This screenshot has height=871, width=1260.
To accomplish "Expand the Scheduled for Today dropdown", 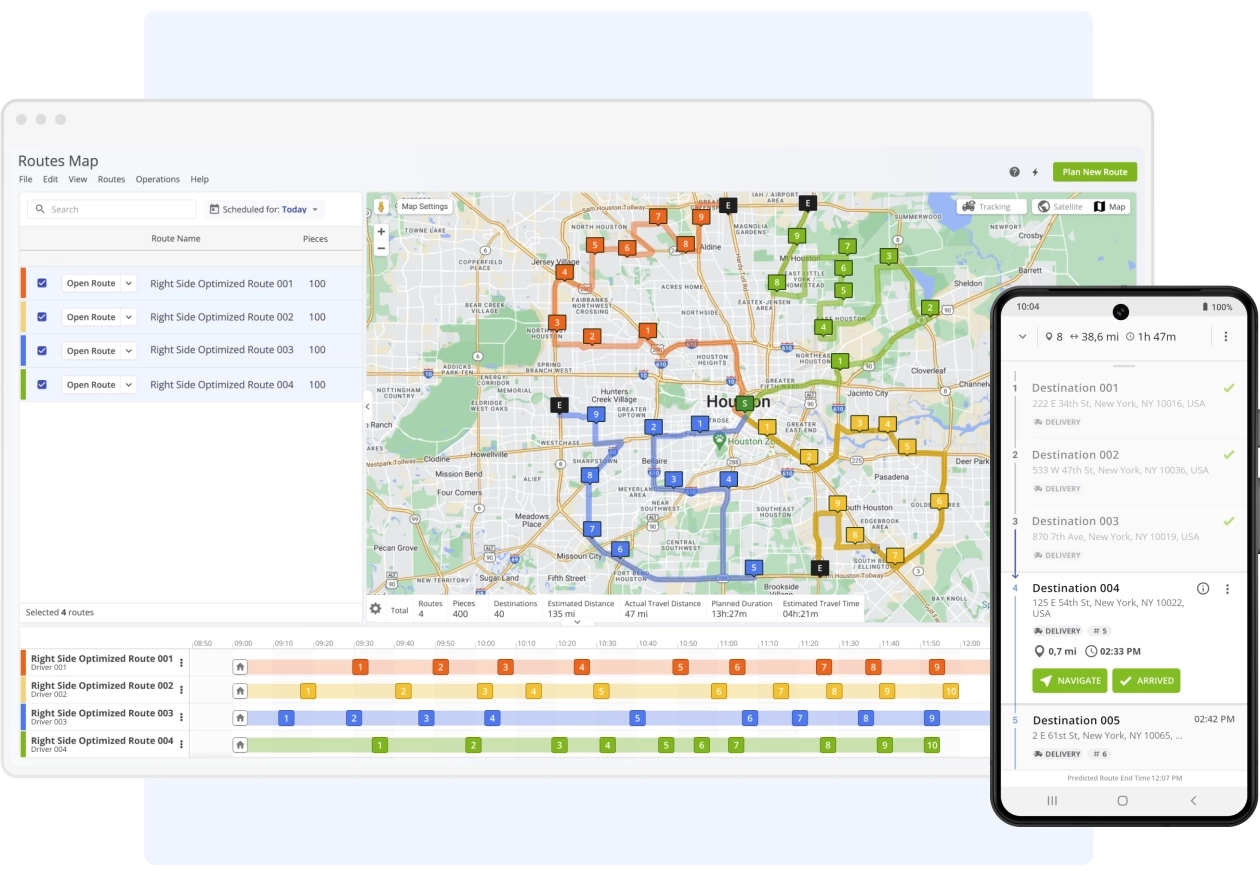I will (x=265, y=210).
